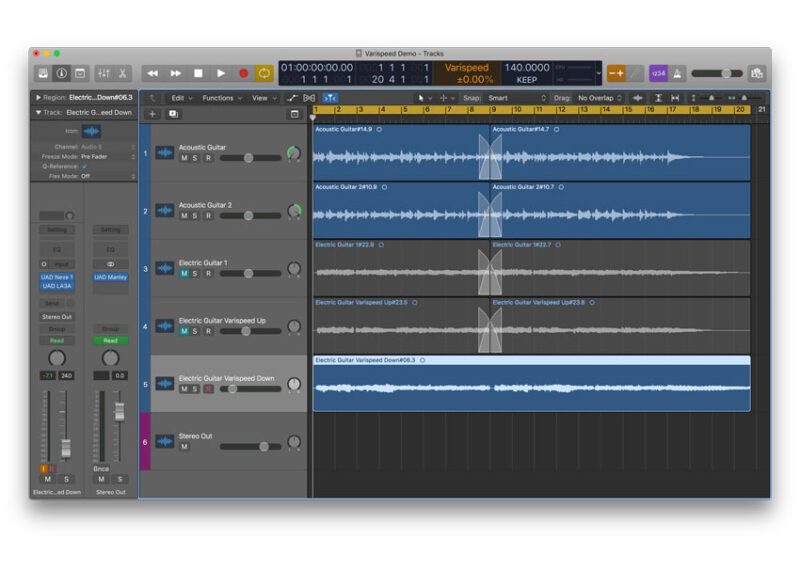Select the Electric Guitar Varispeed Down#06.3 region
The width and height of the screenshot is (800, 571).
[x=532, y=384]
